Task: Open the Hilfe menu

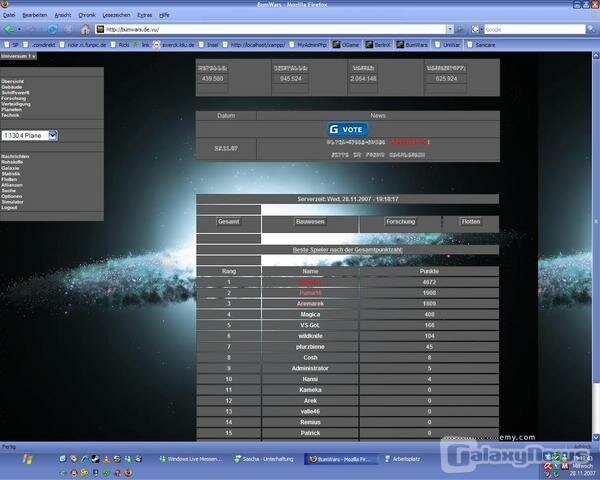Action: pos(164,15)
